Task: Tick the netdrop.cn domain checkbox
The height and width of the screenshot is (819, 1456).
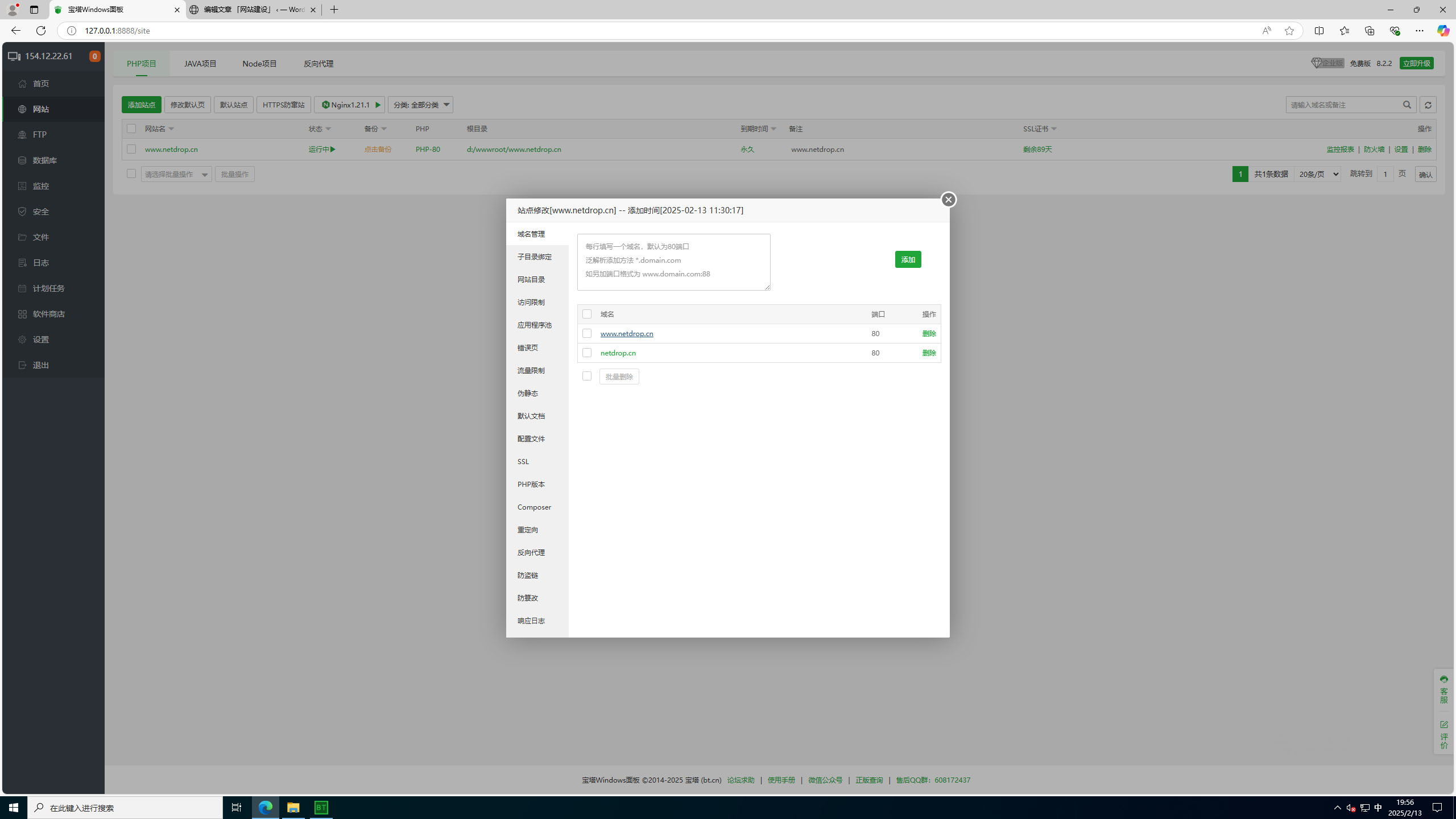Action: click(x=587, y=353)
